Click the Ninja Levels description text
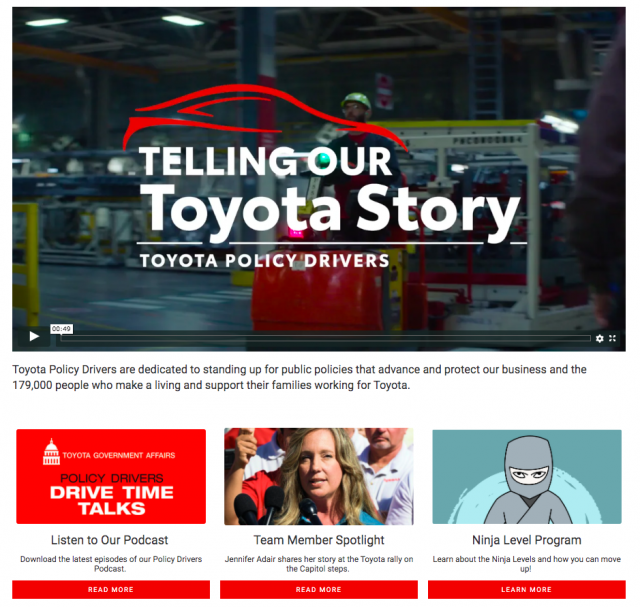Screen dimensions: 640x607 (x=527, y=564)
